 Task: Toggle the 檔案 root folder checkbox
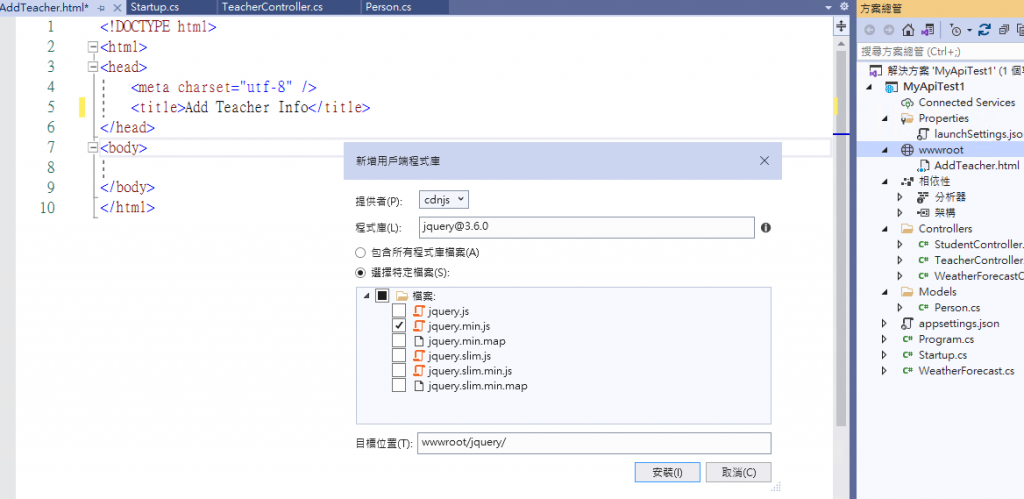point(382,296)
